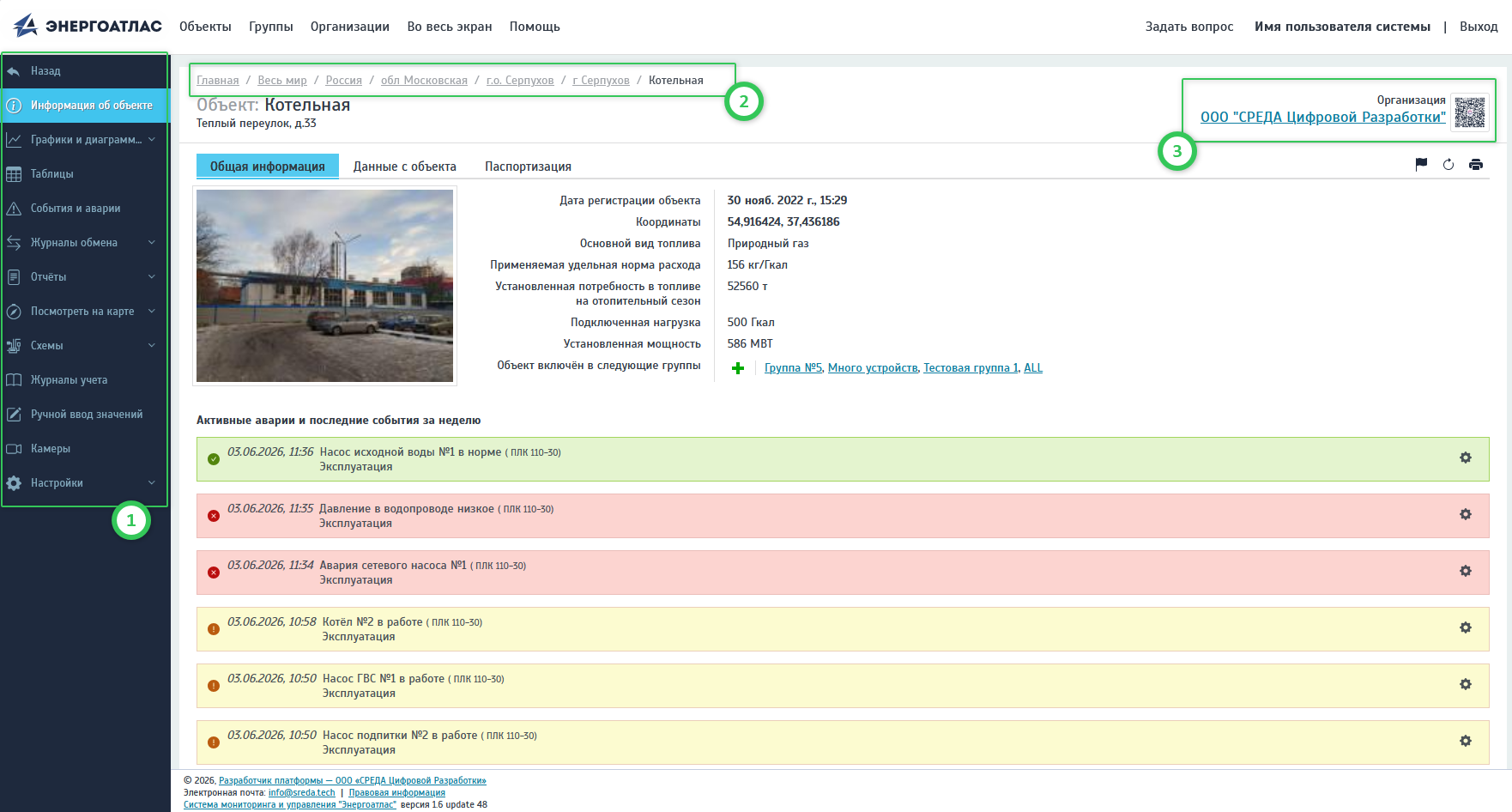Click the green check status icon of Насос исходной воды event

214,459
